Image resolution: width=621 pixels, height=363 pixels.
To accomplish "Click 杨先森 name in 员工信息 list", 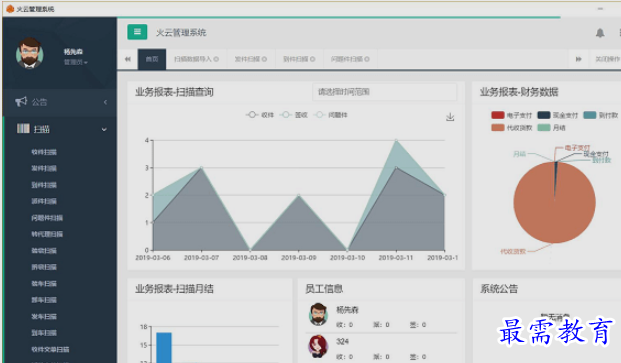I will click(347, 310).
